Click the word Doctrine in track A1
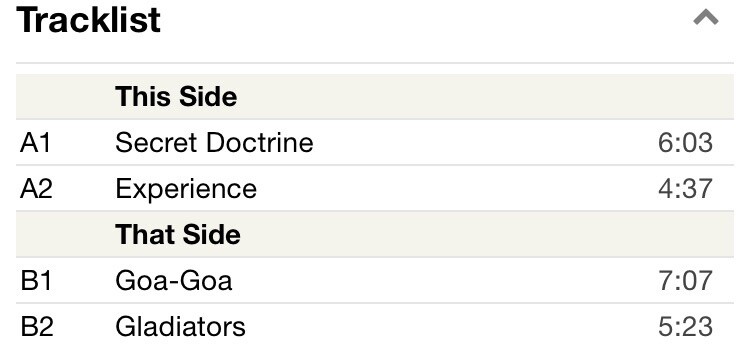 click(x=260, y=142)
